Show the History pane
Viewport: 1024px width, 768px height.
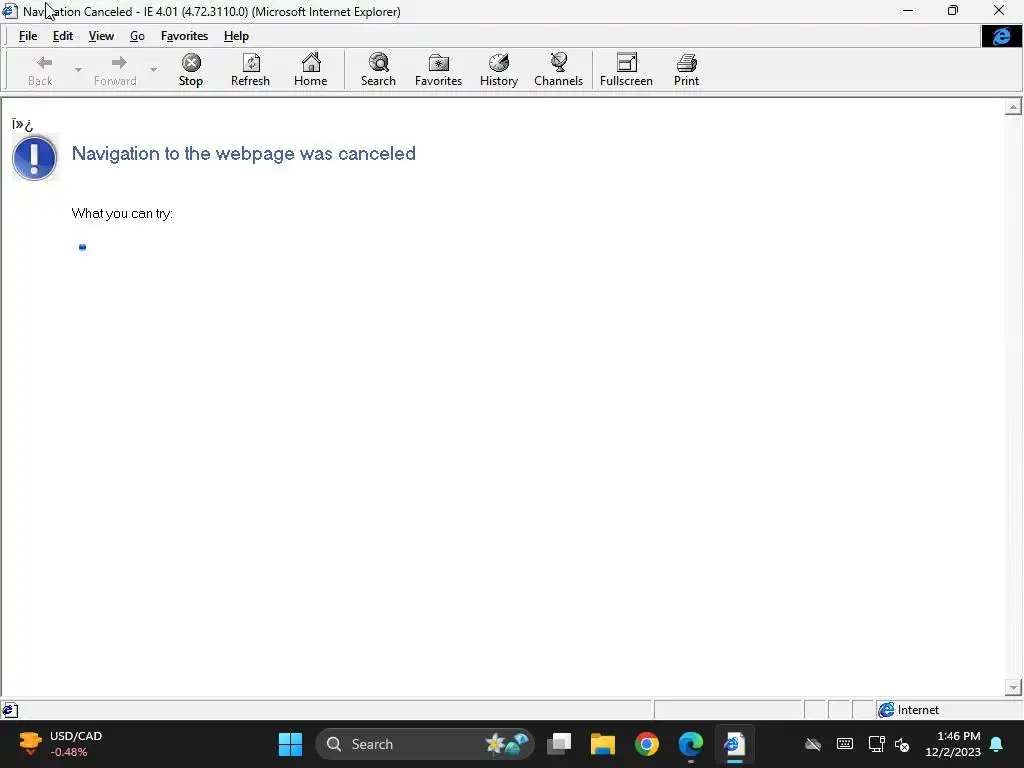tap(499, 70)
